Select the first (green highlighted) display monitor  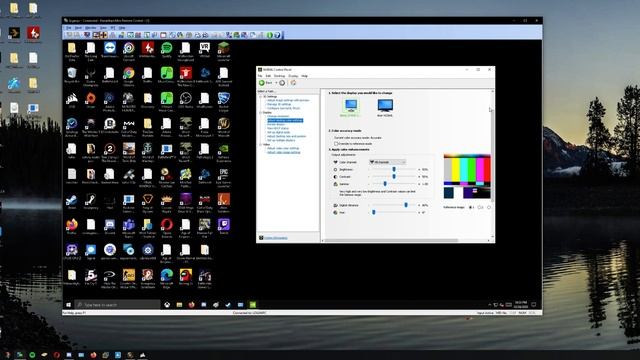click(x=351, y=107)
